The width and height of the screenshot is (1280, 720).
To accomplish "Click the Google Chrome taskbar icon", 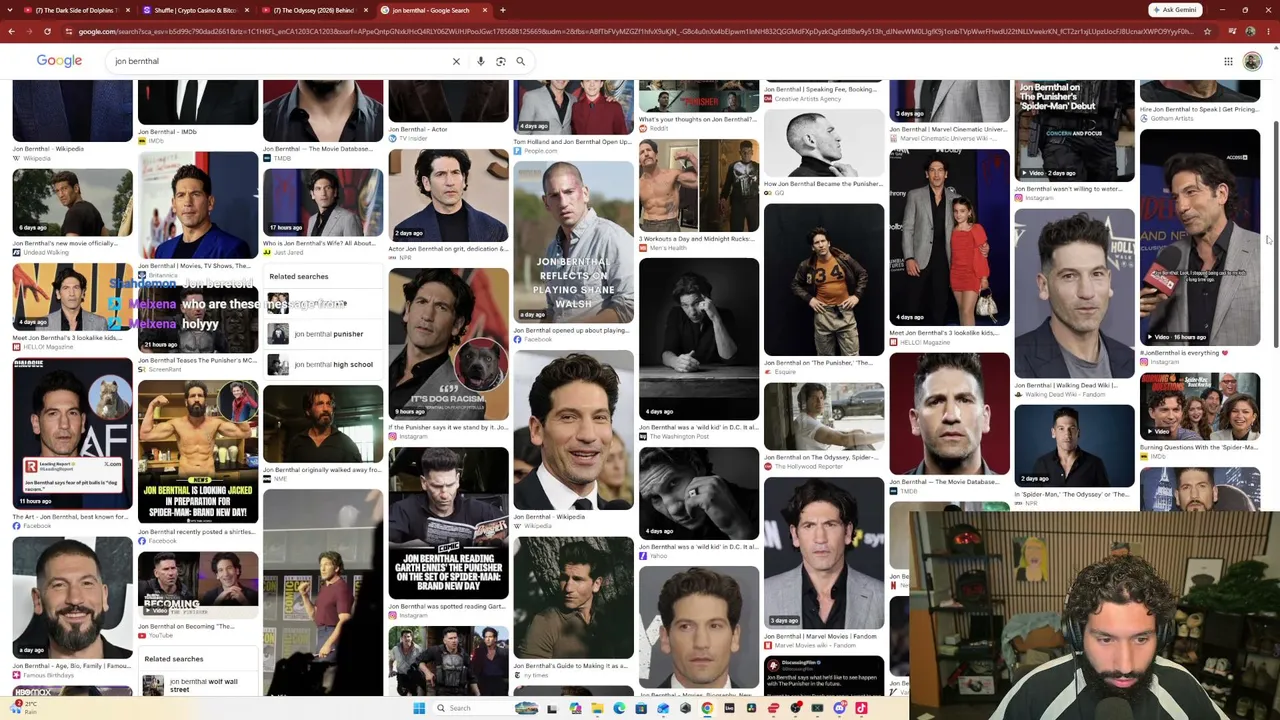I will (x=707, y=708).
